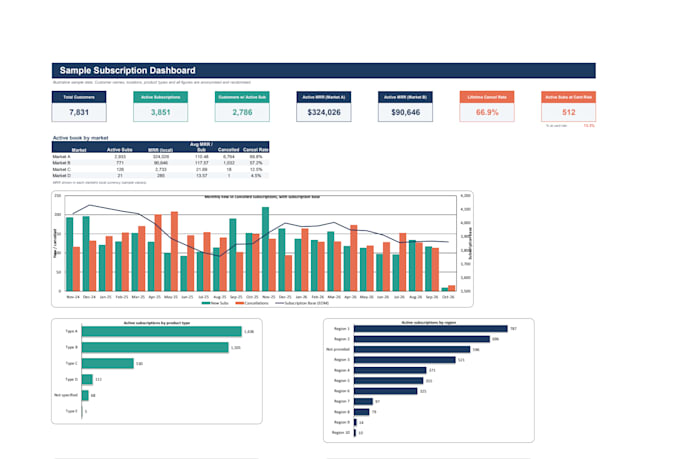680x459 pixels.
Task: Click the Market D cancel rate 4.5%
Action: point(256,176)
